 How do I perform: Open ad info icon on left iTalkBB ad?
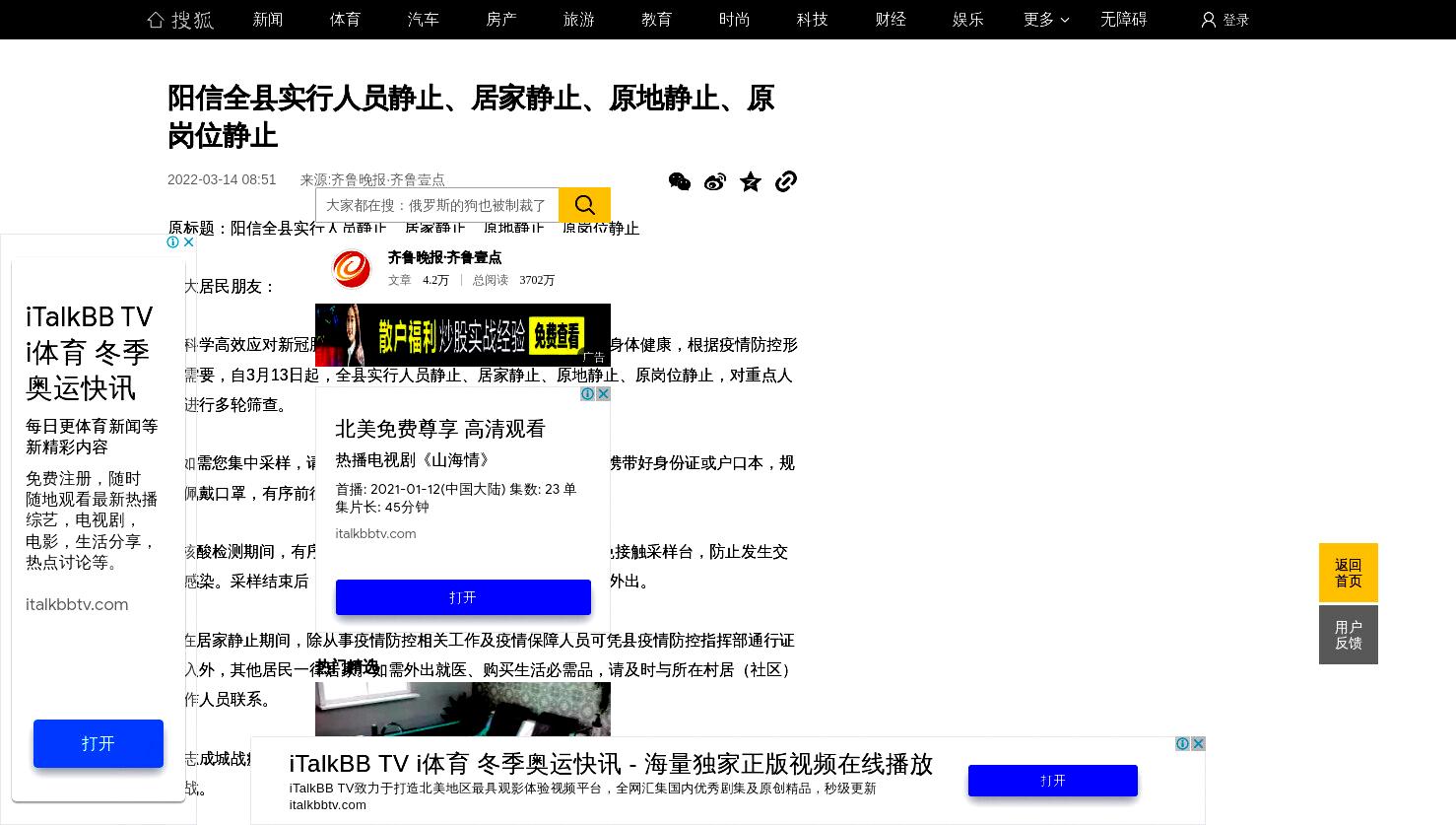pos(173,241)
